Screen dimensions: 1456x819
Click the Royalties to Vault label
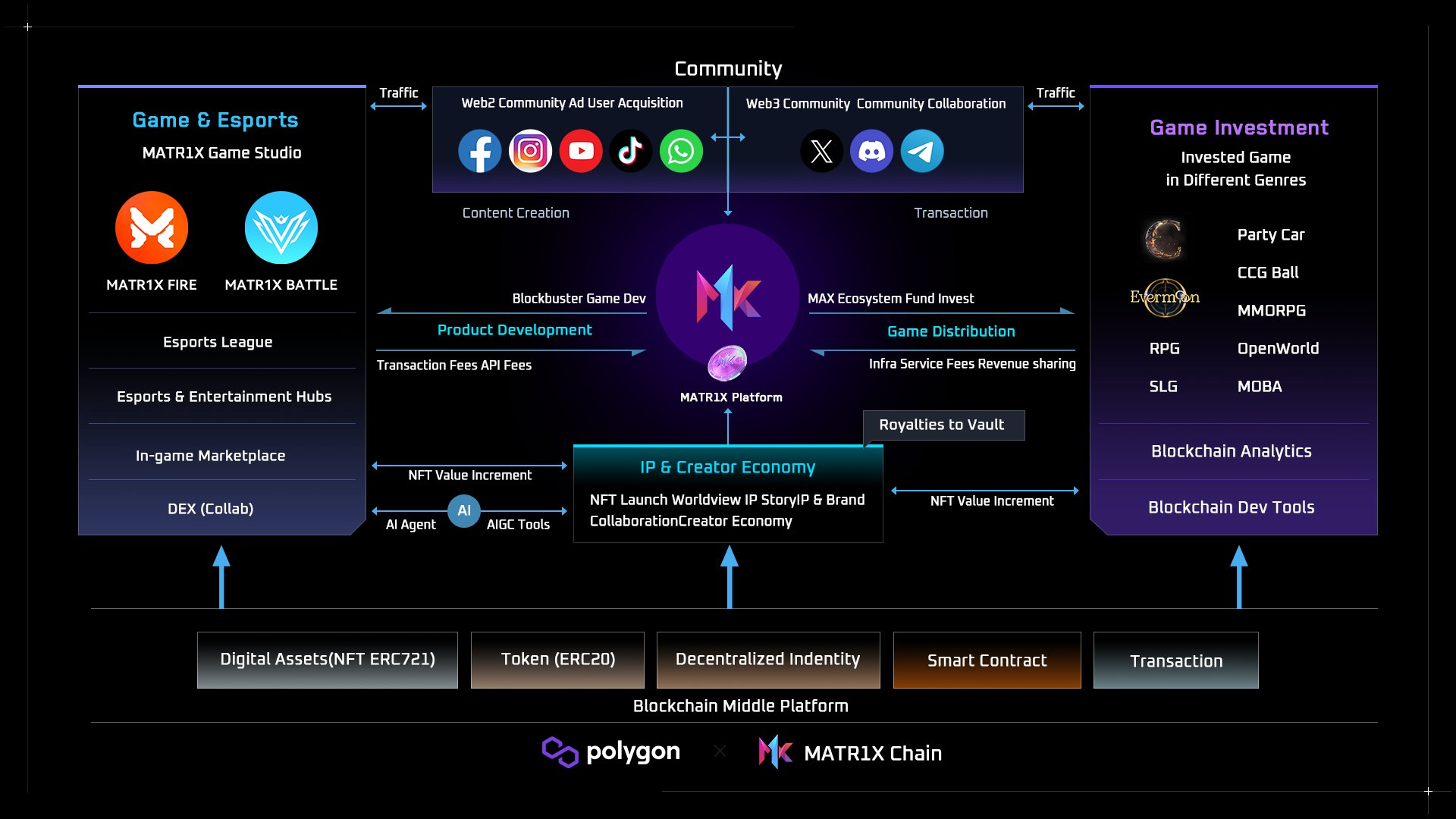[x=943, y=425]
